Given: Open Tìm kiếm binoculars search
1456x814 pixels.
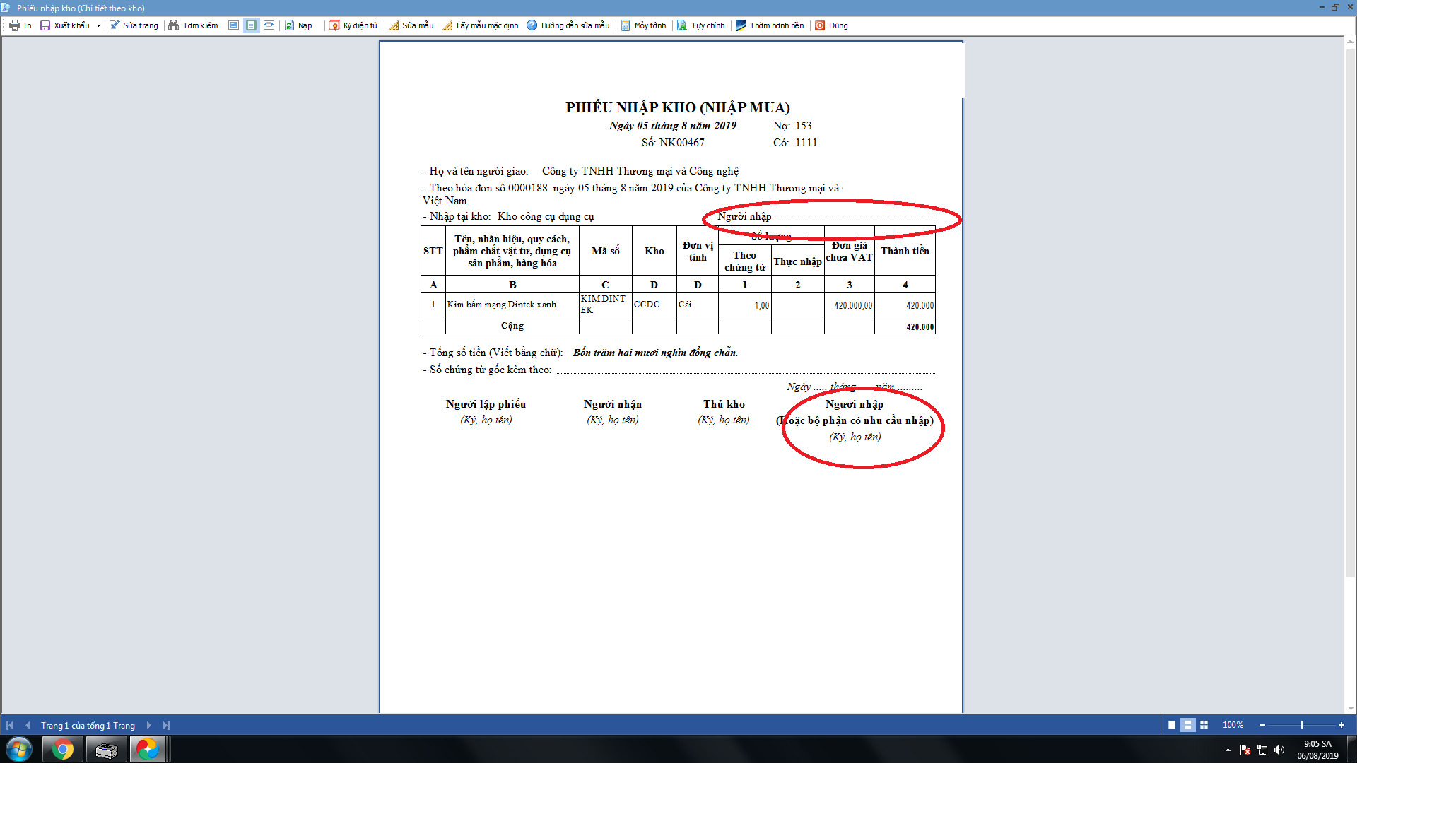Looking at the screenshot, I should 174,25.
